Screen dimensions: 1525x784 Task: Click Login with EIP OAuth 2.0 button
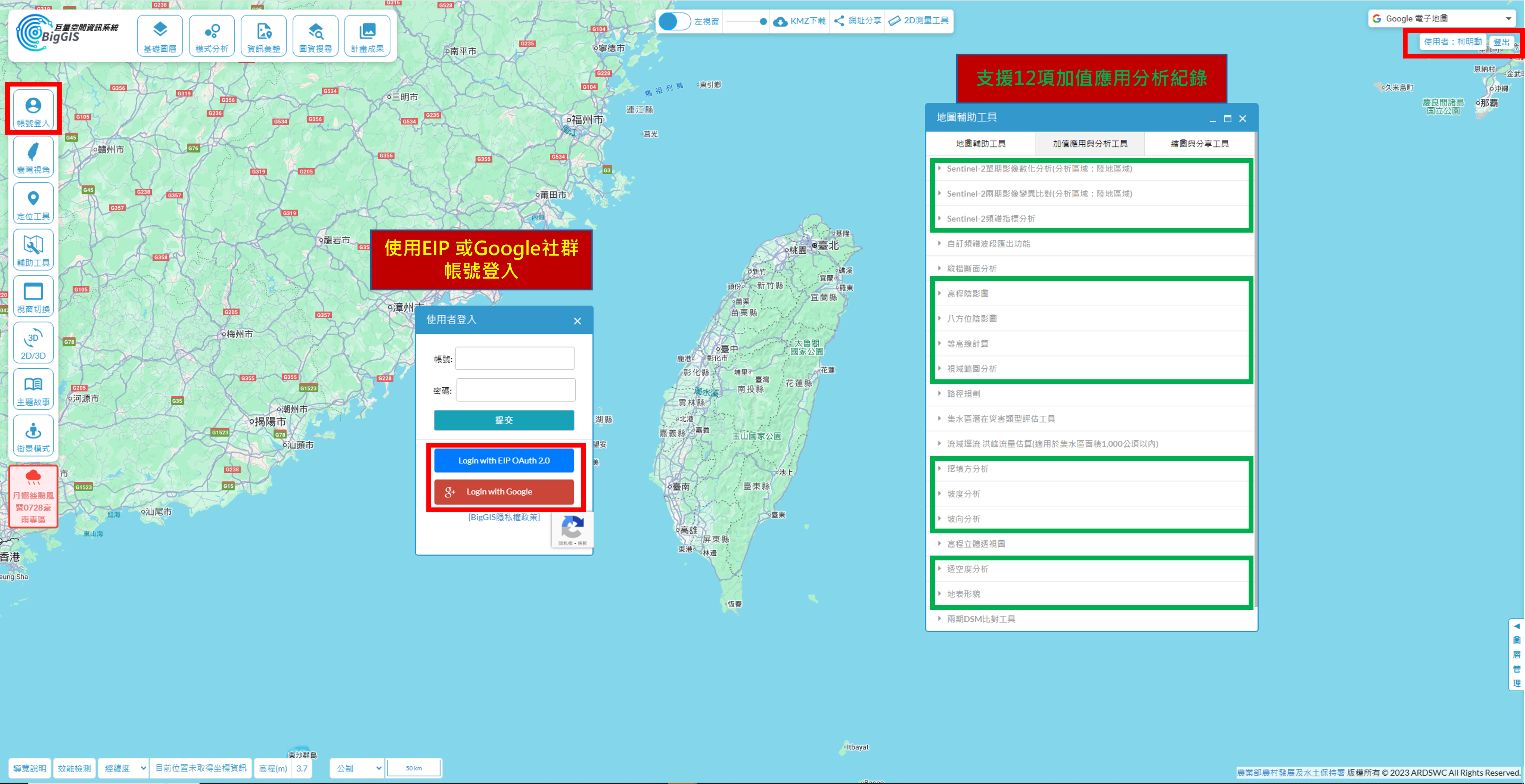504,460
